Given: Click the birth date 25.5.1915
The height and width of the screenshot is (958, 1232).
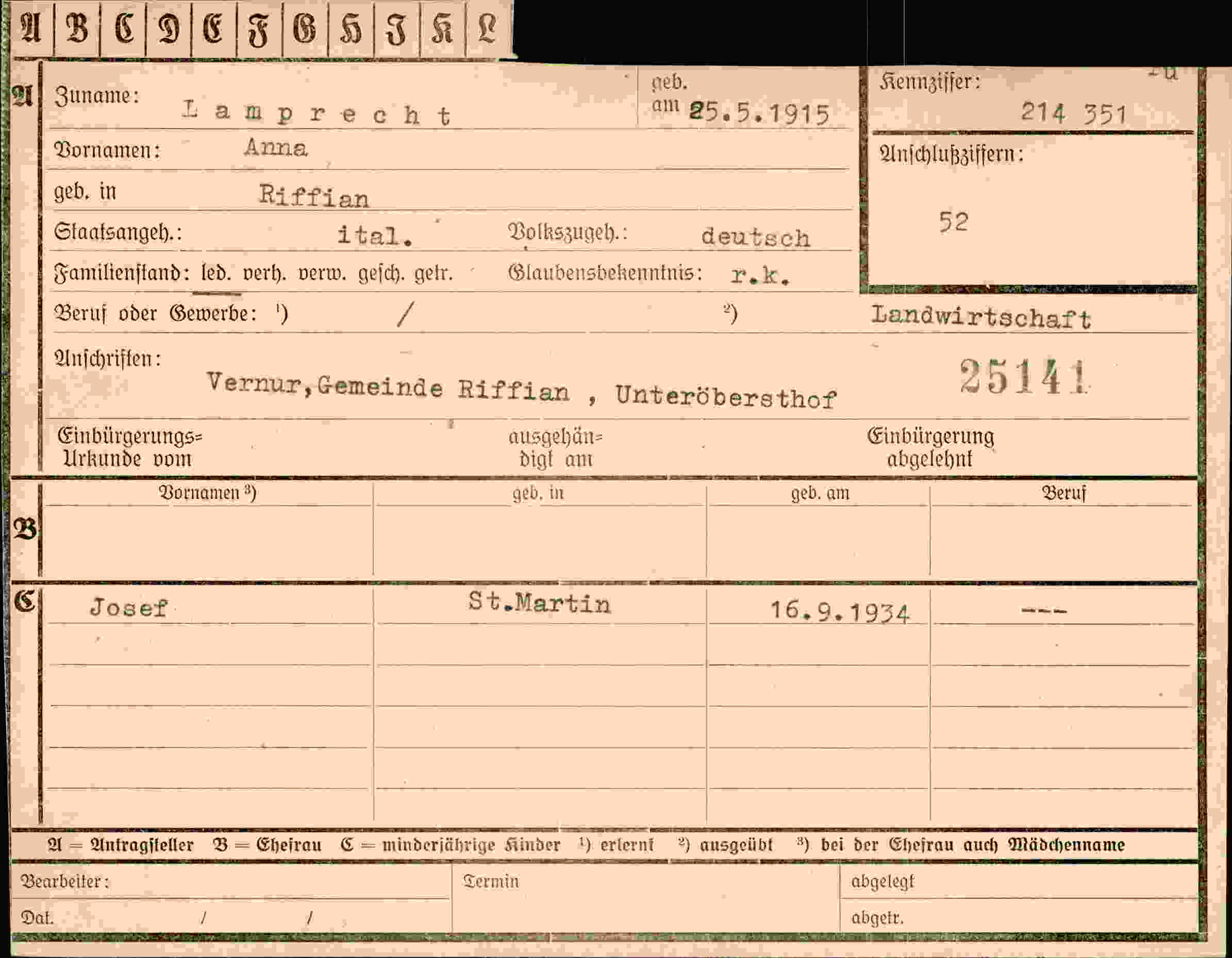Looking at the screenshot, I should pos(759,113).
